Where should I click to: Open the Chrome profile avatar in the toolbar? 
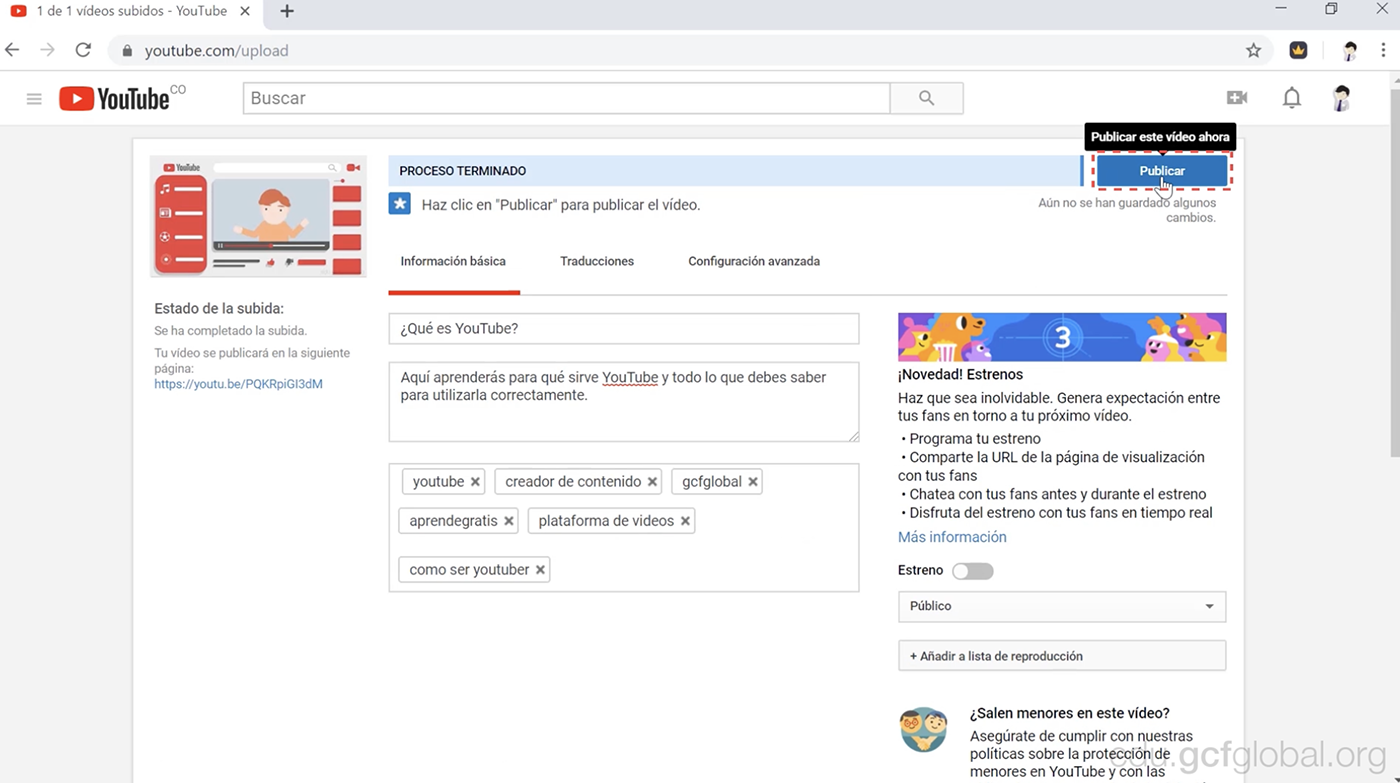pyautogui.click(x=1350, y=50)
